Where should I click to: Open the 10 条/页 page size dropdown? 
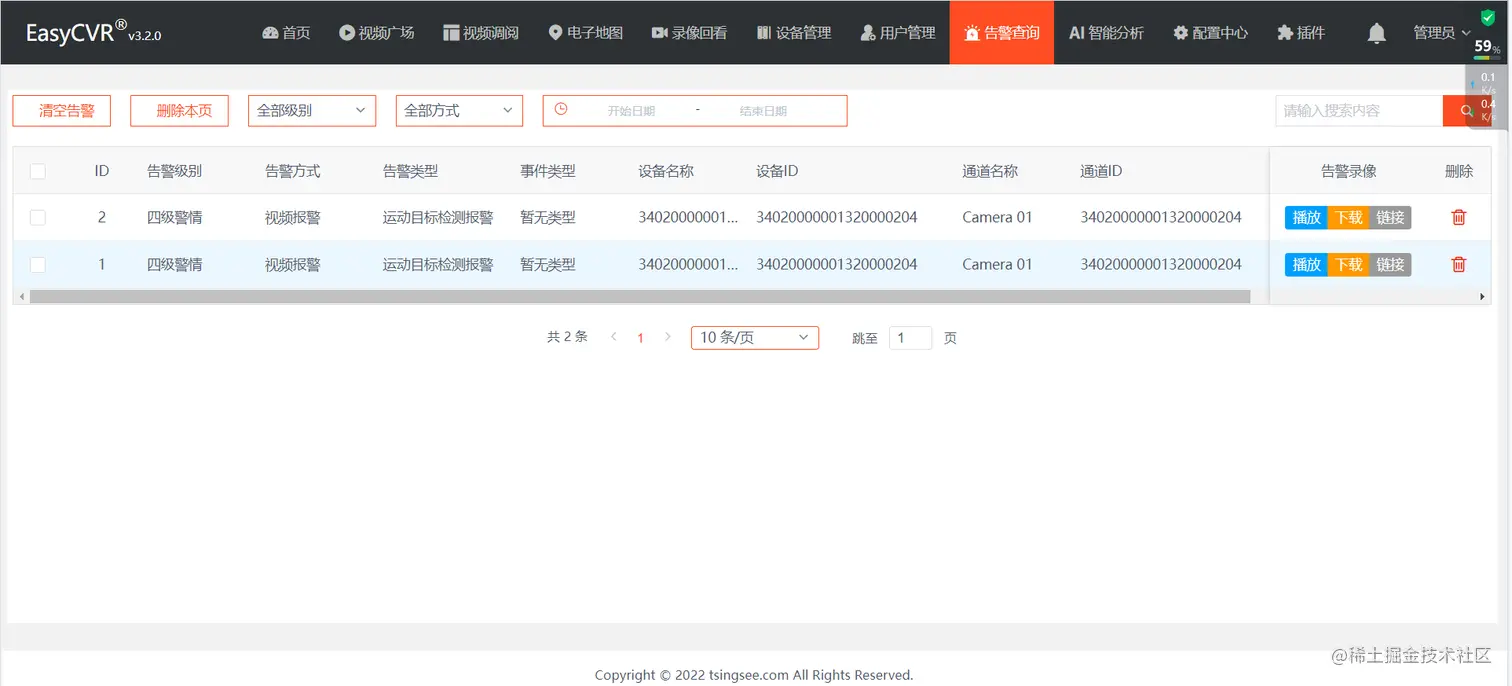755,338
